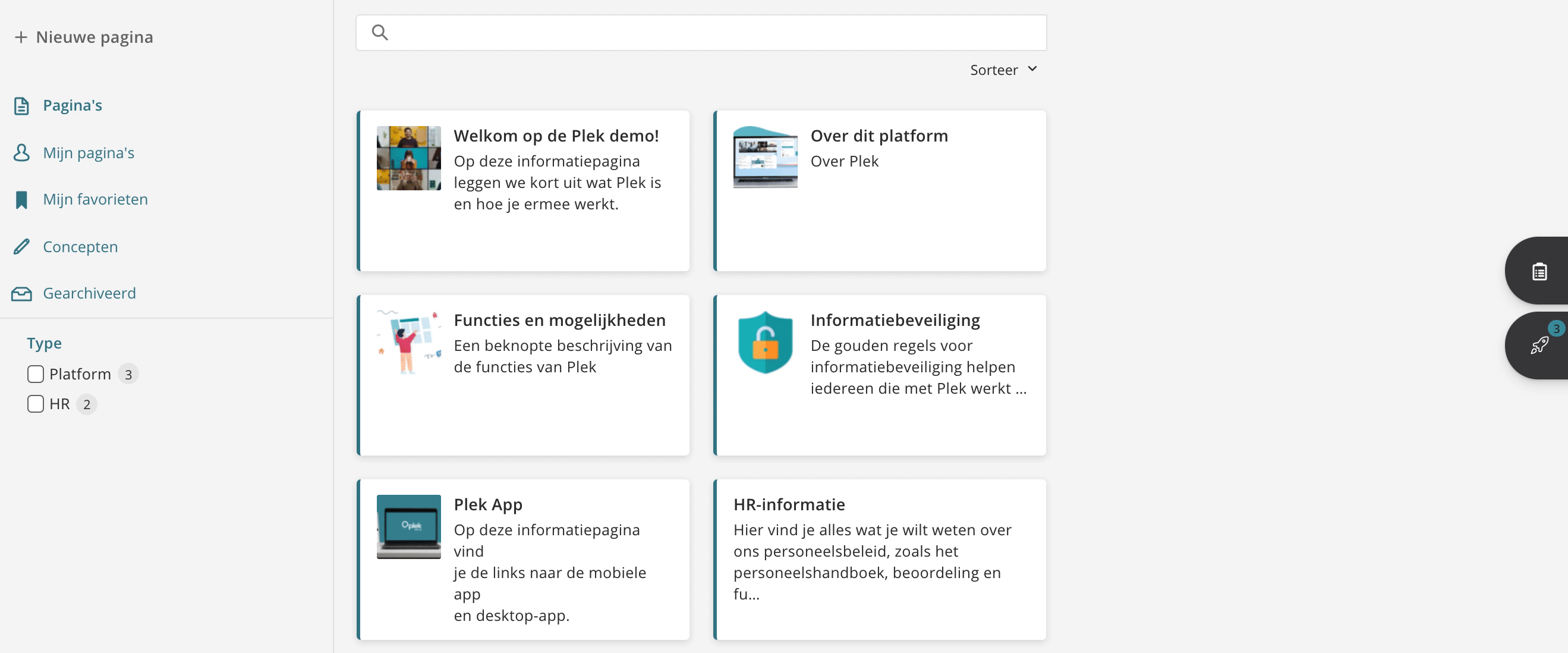Click 'leggen we kort uit wat Plek is' text
The image size is (1568, 653).
(x=557, y=183)
